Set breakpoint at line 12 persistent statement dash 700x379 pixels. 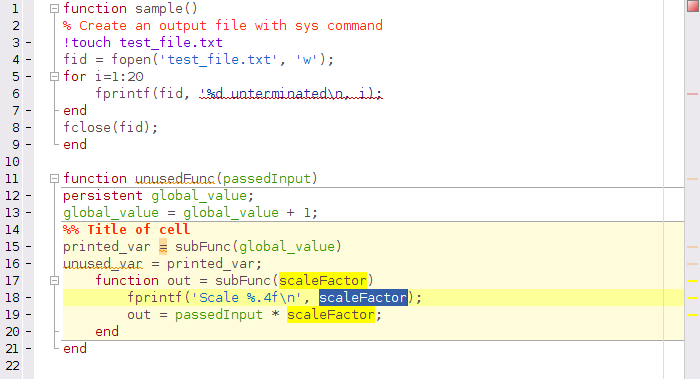29,196
